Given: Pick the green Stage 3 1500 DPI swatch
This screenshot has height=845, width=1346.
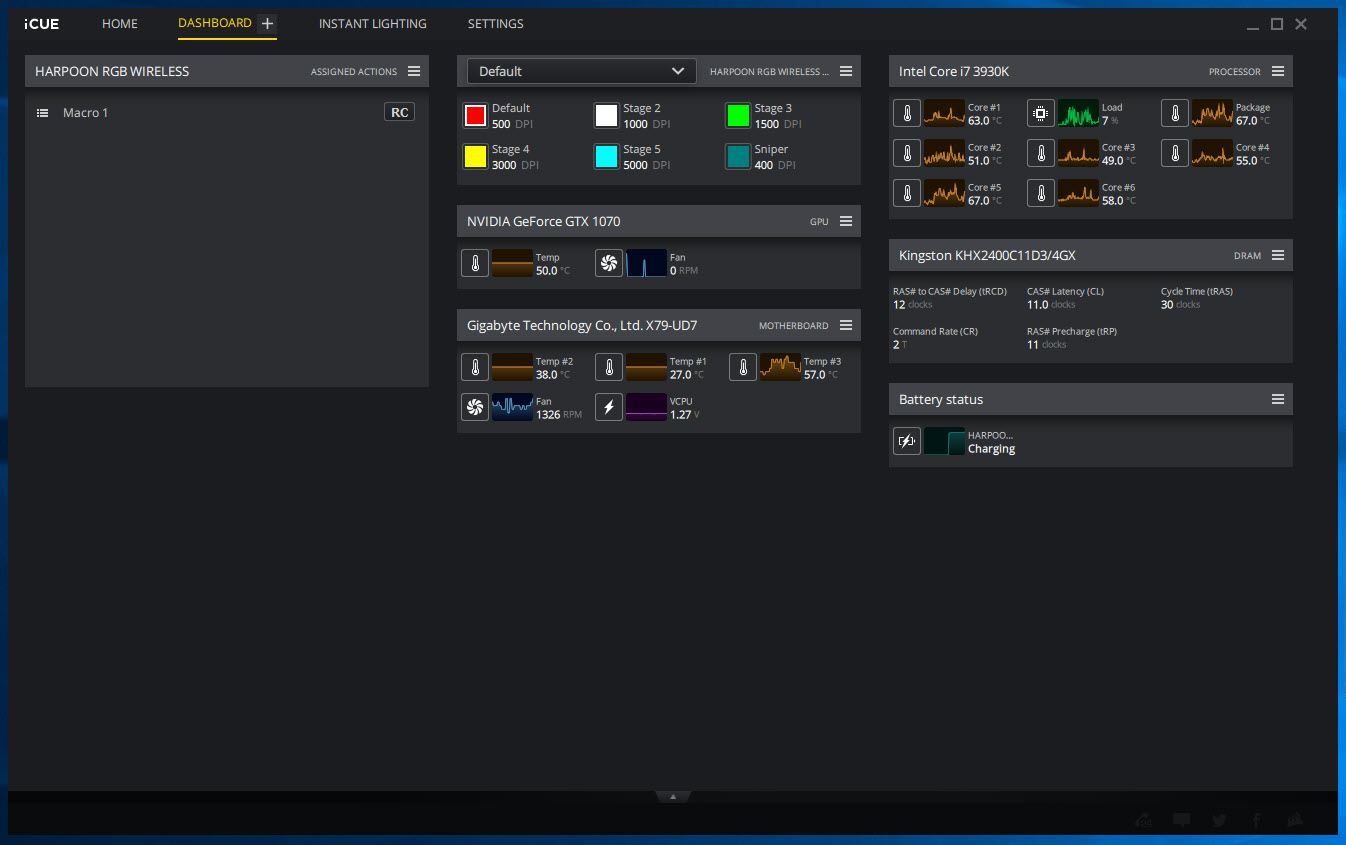Looking at the screenshot, I should pos(738,115).
